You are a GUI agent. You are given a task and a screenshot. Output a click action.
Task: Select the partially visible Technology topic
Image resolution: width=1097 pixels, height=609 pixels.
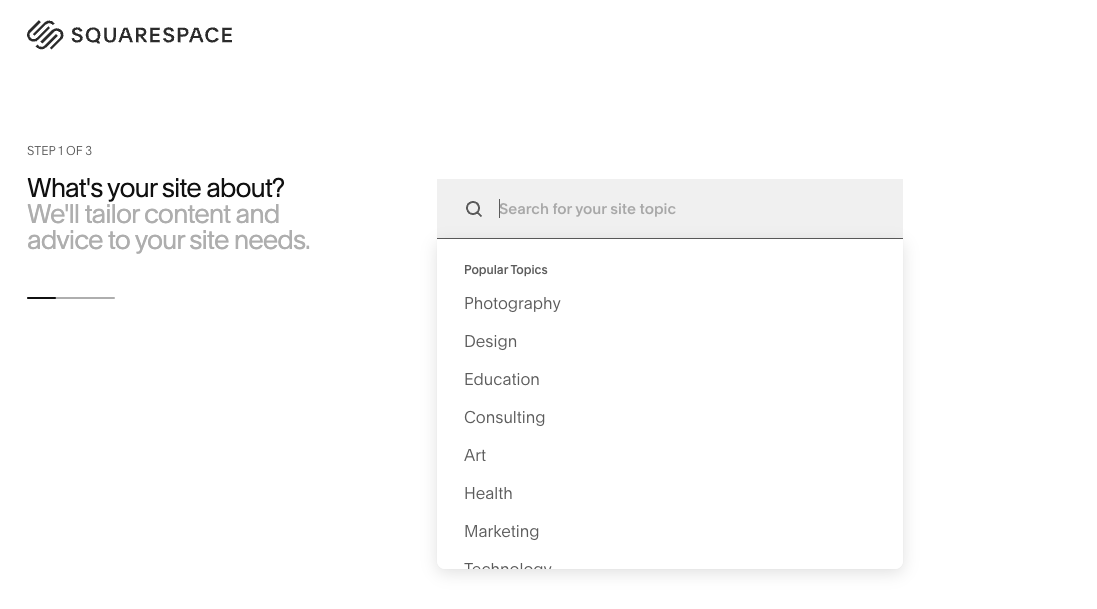(507, 565)
